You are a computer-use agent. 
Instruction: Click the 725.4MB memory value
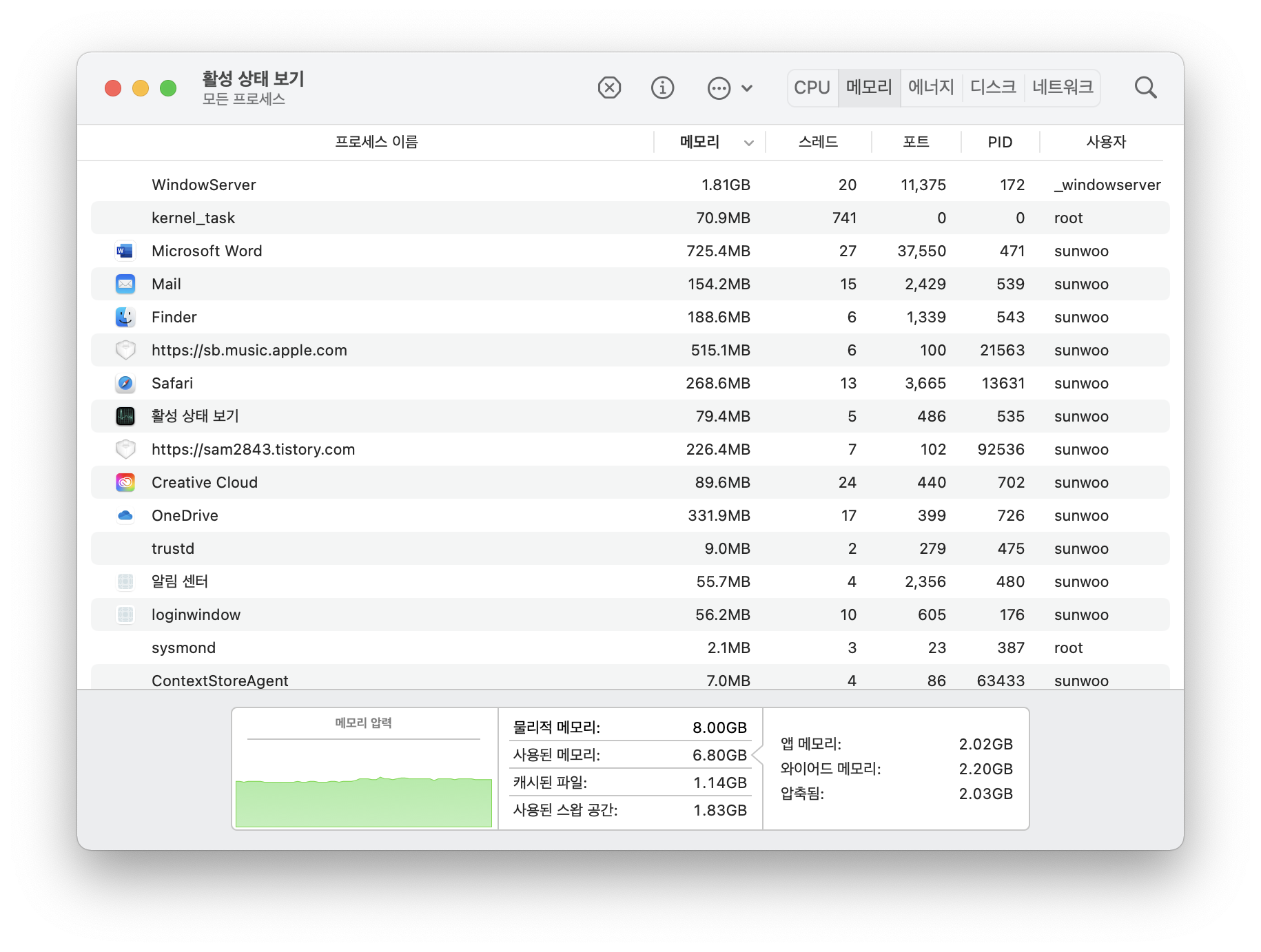click(718, 251)
